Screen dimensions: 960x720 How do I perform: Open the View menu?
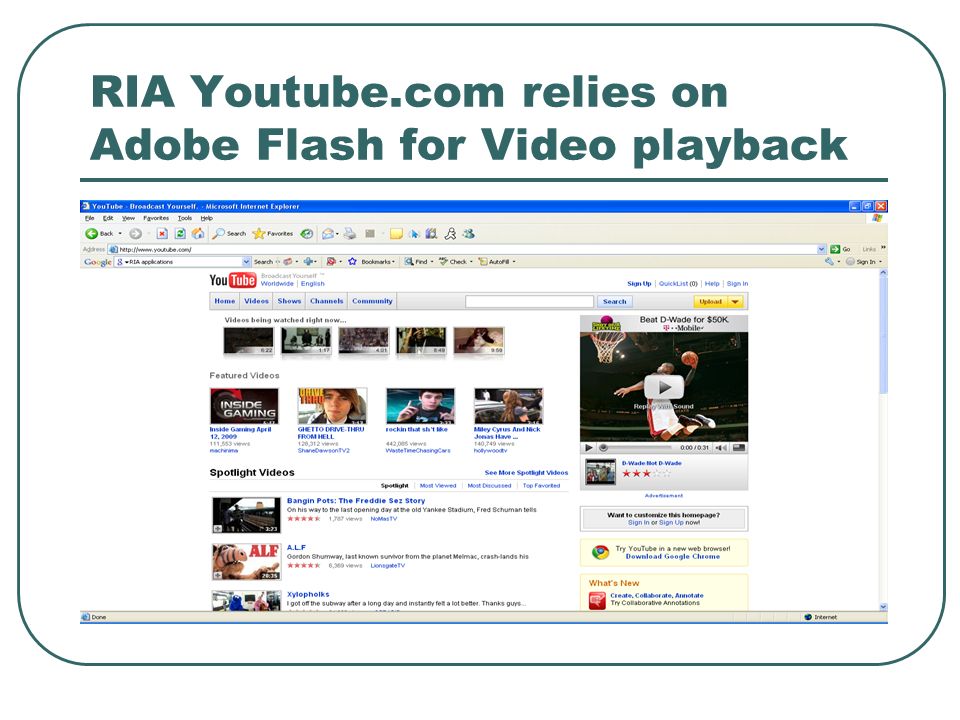(x=128, y=218)
